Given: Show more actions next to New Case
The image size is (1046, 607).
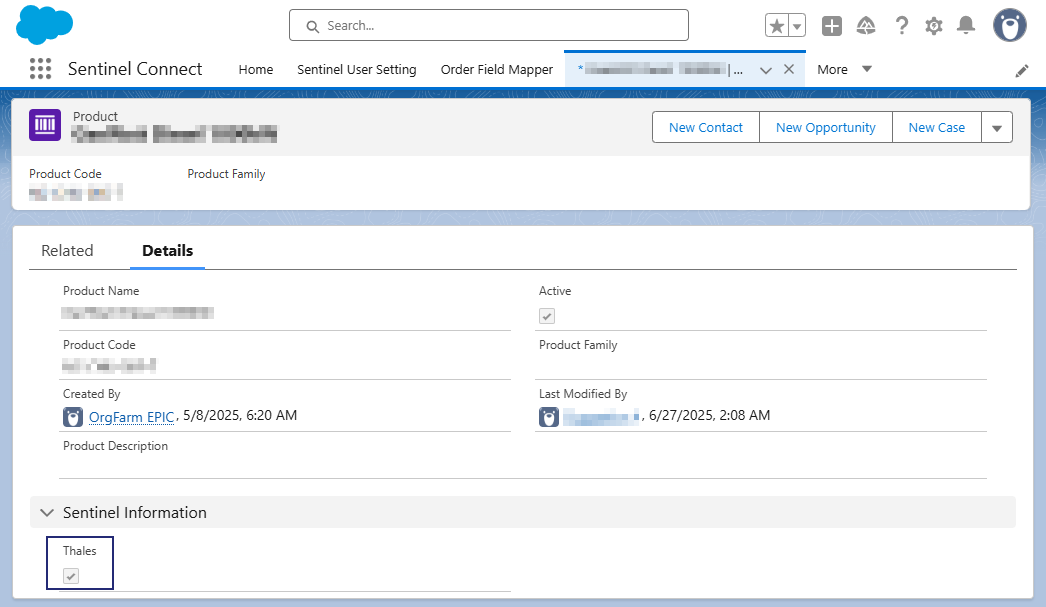Looking at the screenshot, I should 997,127.
